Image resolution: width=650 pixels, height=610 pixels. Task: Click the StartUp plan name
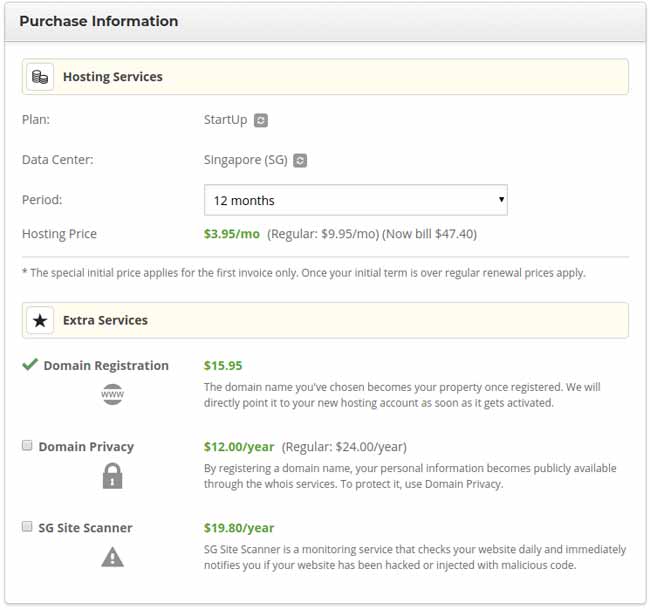pos(226,120)
